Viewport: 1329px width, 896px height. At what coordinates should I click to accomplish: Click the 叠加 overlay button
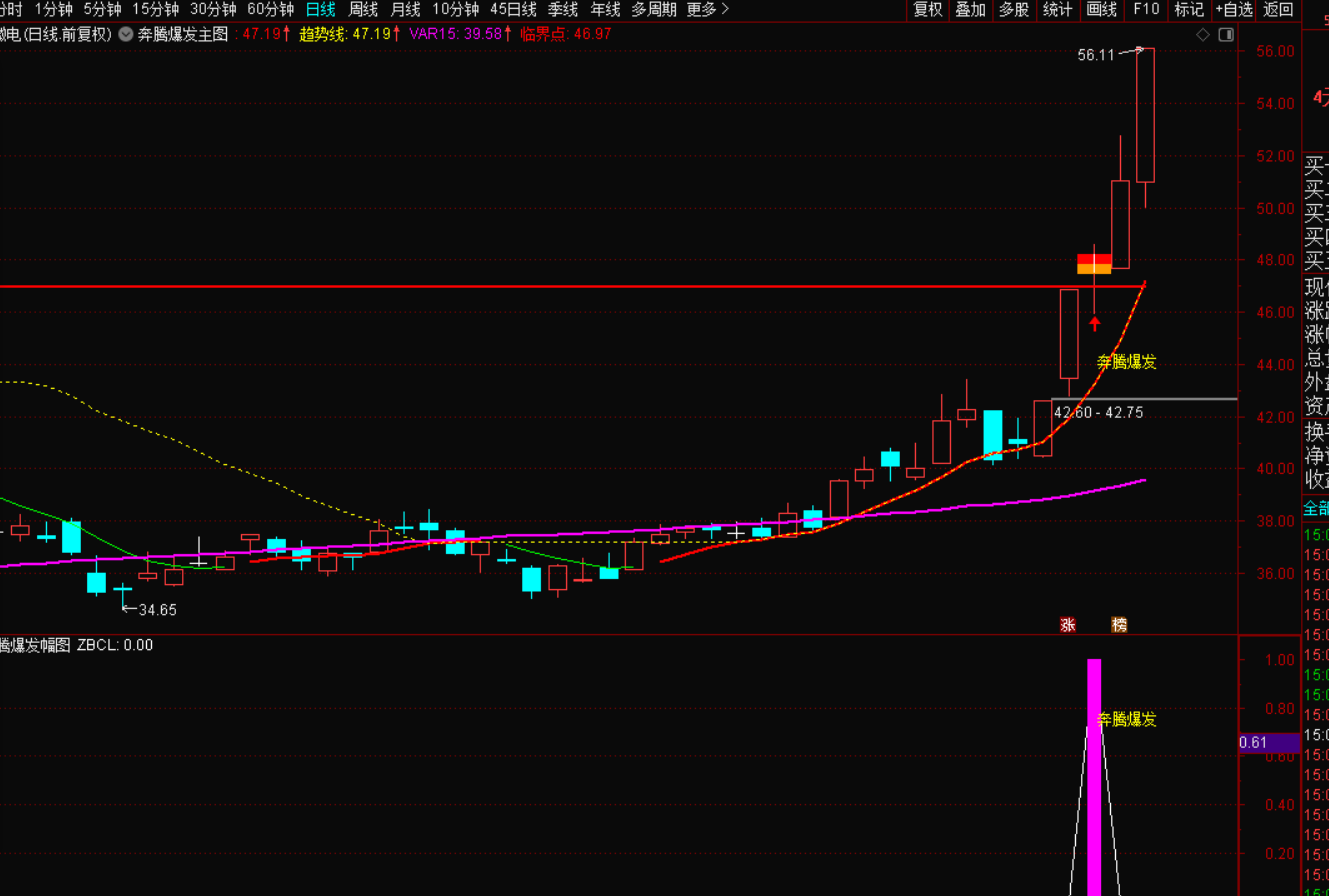point(970,10)
